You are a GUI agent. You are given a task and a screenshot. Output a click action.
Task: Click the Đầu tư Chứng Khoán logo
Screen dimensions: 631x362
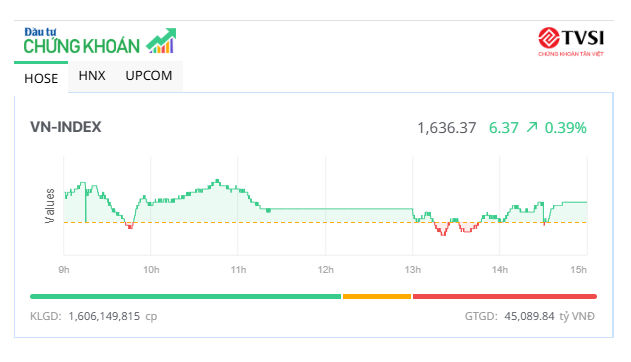point(100,41)
